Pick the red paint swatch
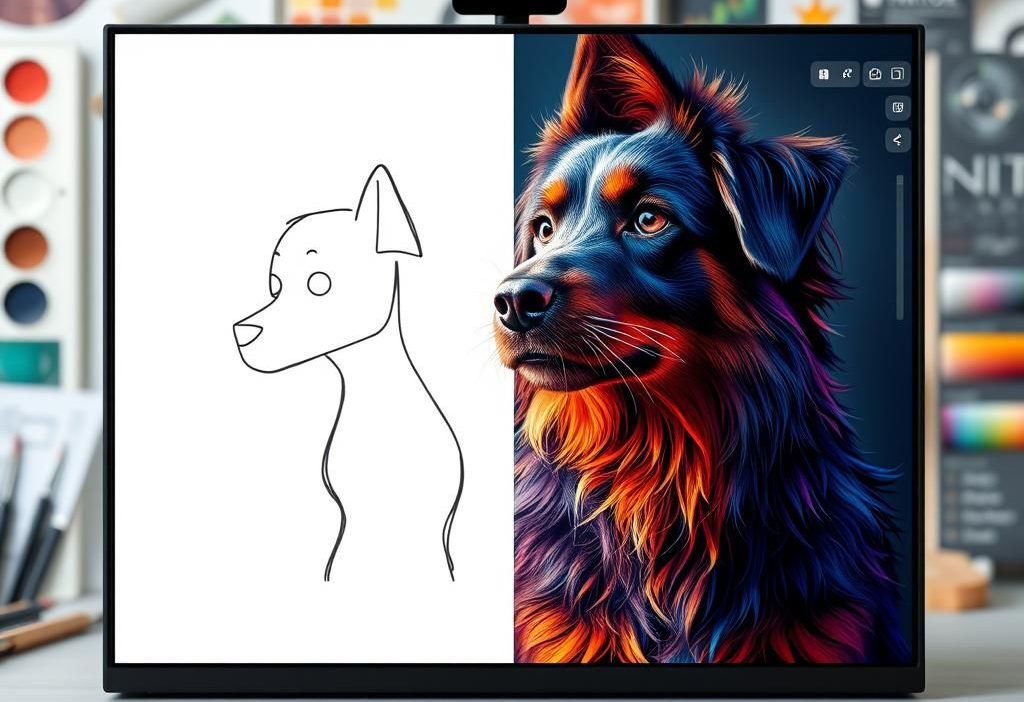The height and width of the screenshot is (702, 1024). coord(26,81)
